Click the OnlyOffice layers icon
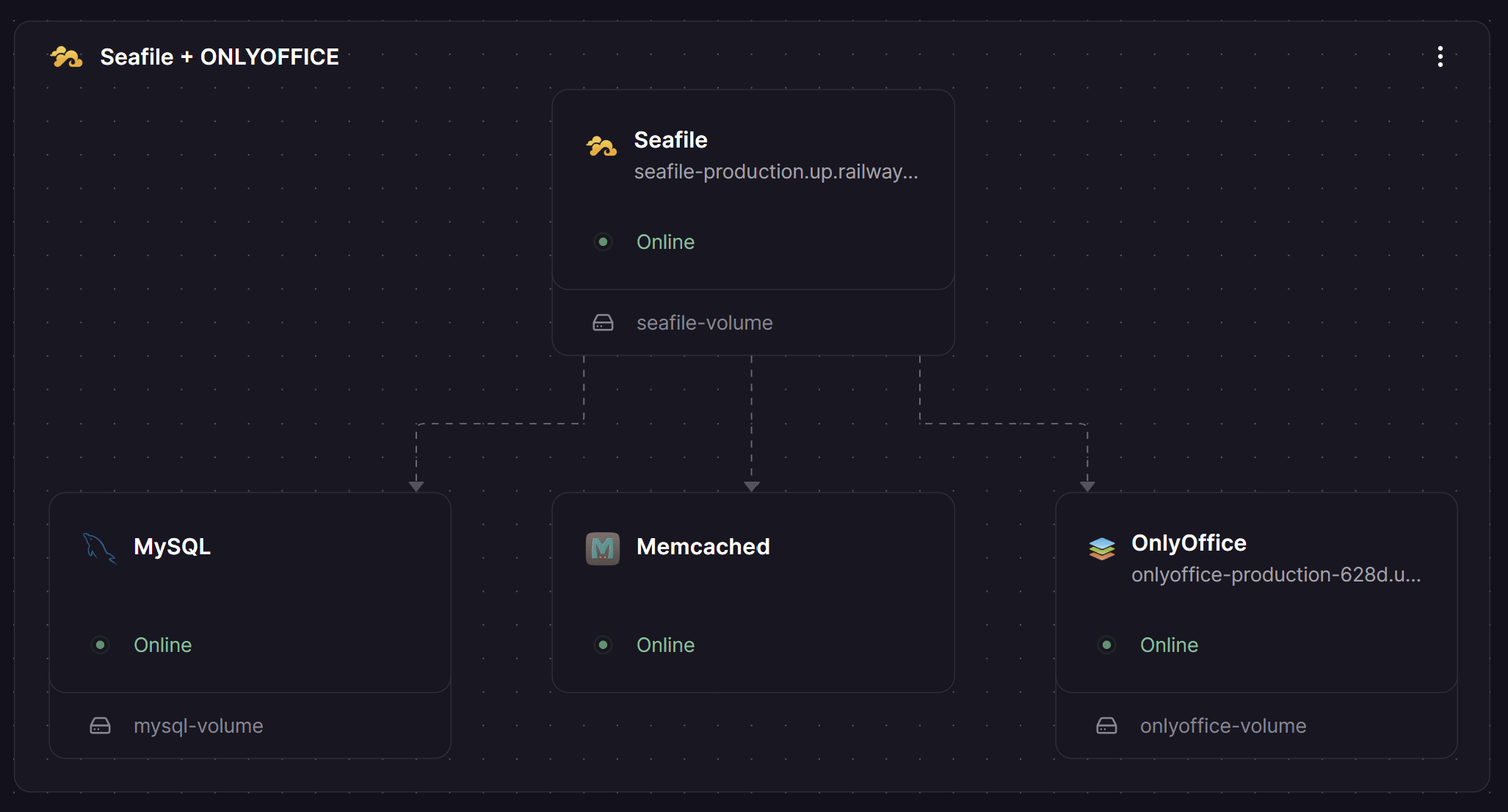The height and width of the screenshot is (812, 1508). 1102,548
